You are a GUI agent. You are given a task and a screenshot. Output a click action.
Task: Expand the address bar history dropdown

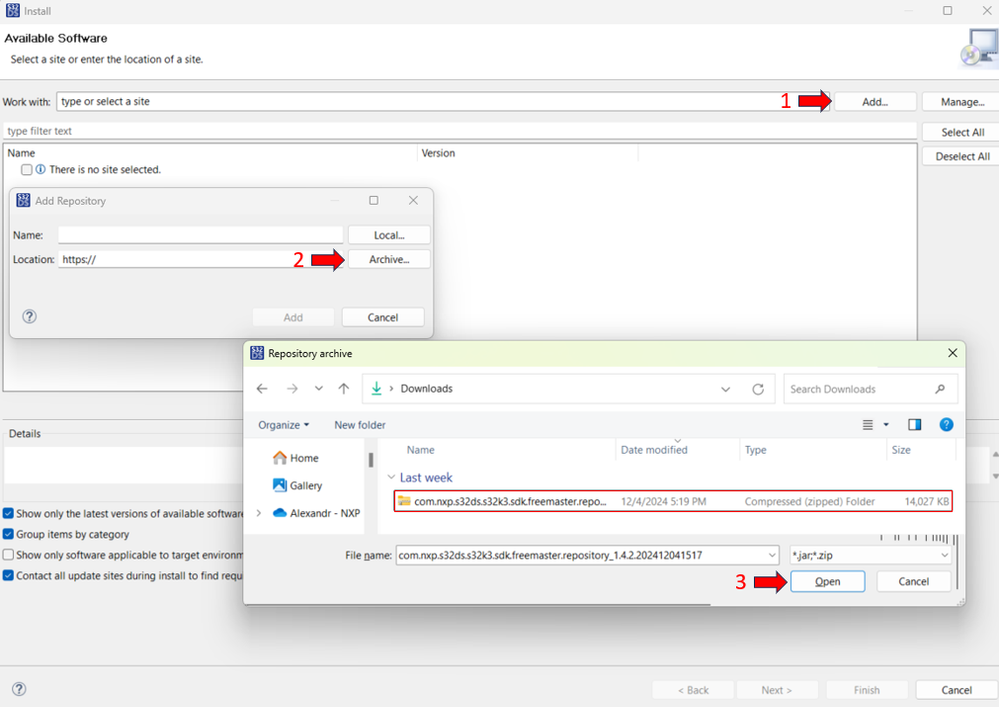(x=725, y=389)
